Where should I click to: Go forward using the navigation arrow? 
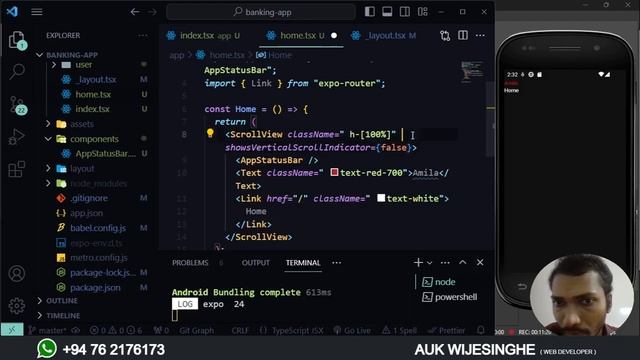152,12
